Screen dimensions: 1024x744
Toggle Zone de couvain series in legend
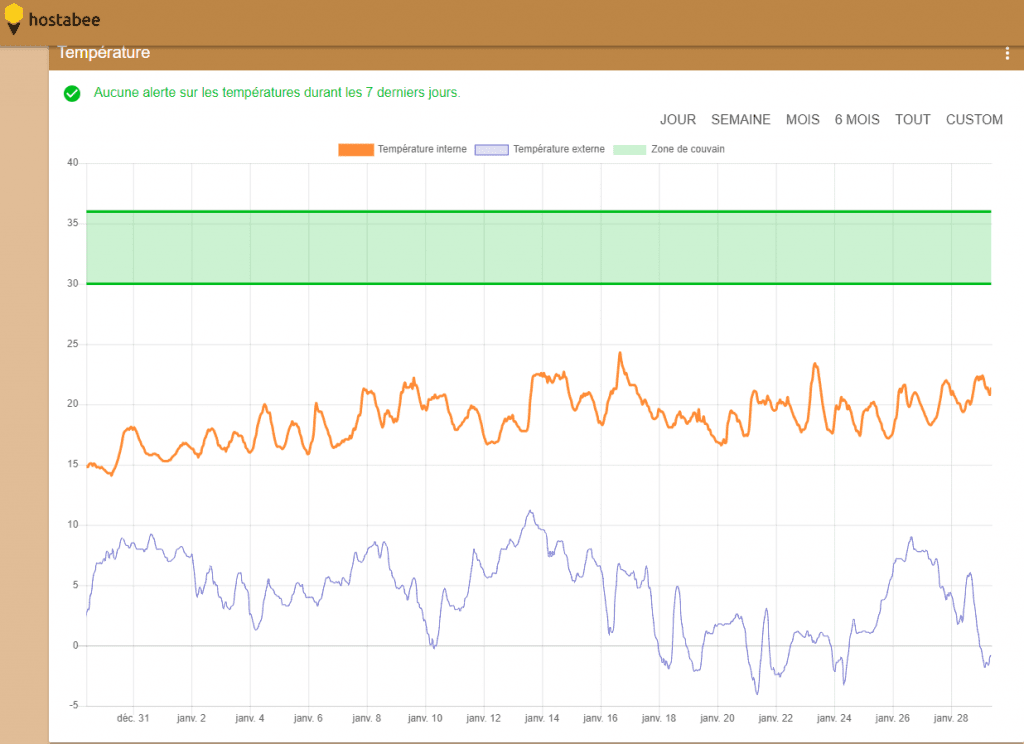click(669, 150)
